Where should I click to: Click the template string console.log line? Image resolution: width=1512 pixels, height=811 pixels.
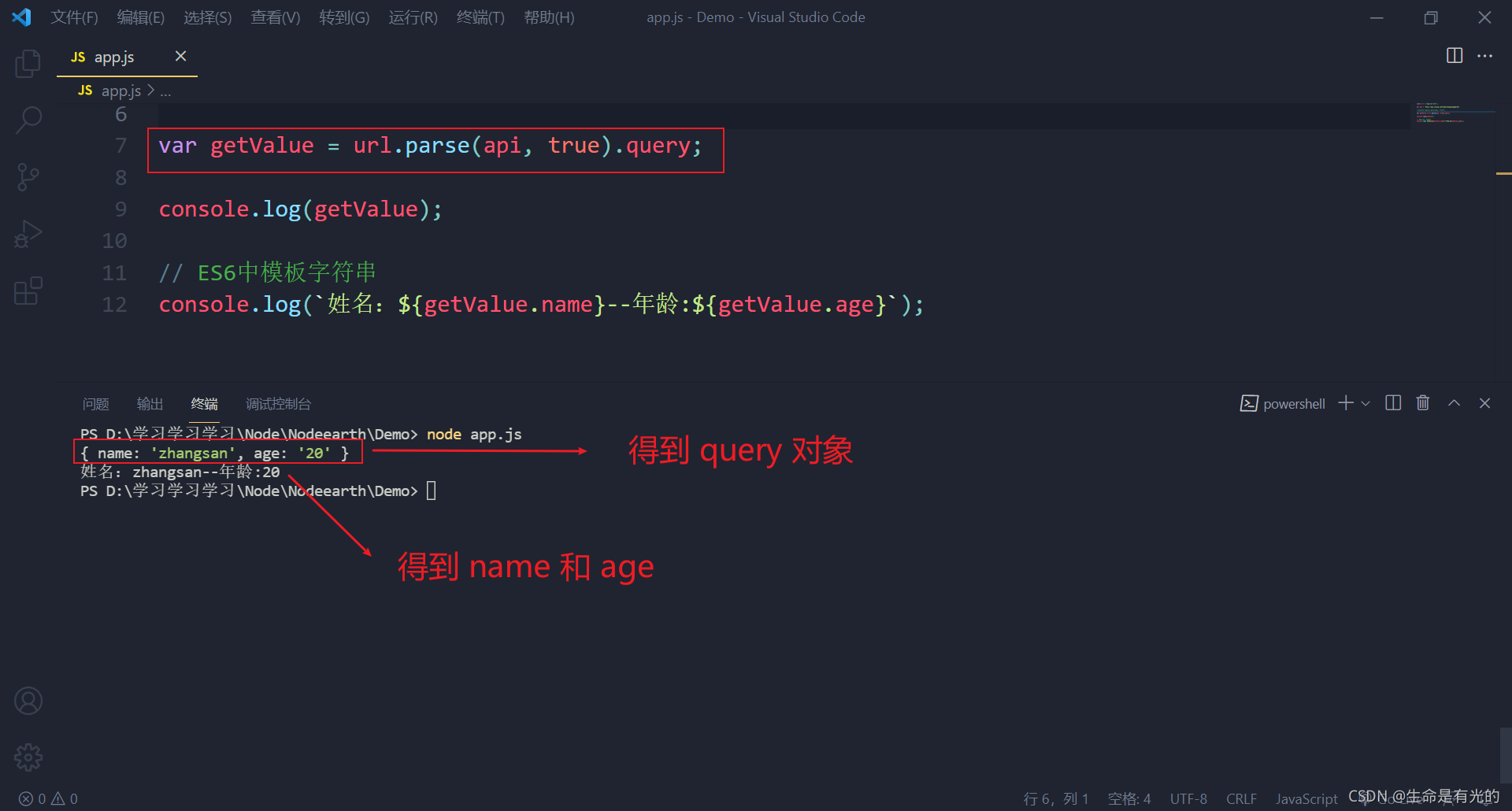pos(541,304)
